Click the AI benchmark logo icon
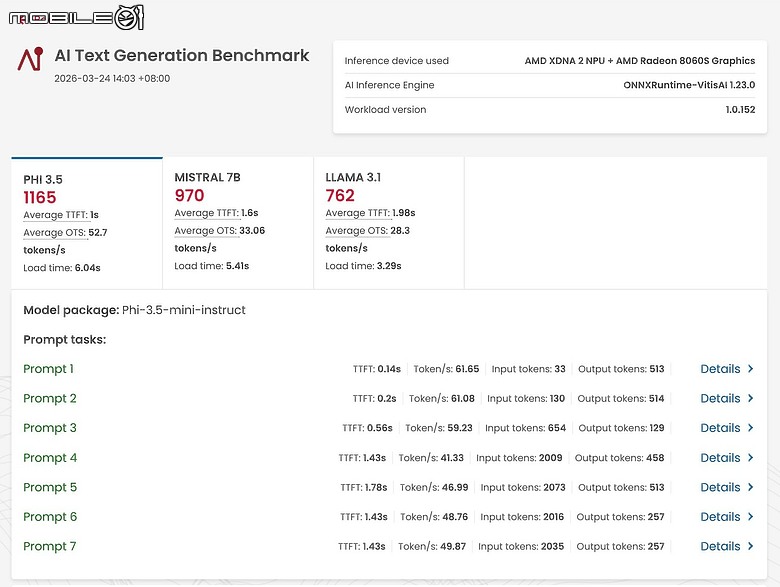This screenshot has height=587, width=780. pyautogui.click(x=30, y=58)
